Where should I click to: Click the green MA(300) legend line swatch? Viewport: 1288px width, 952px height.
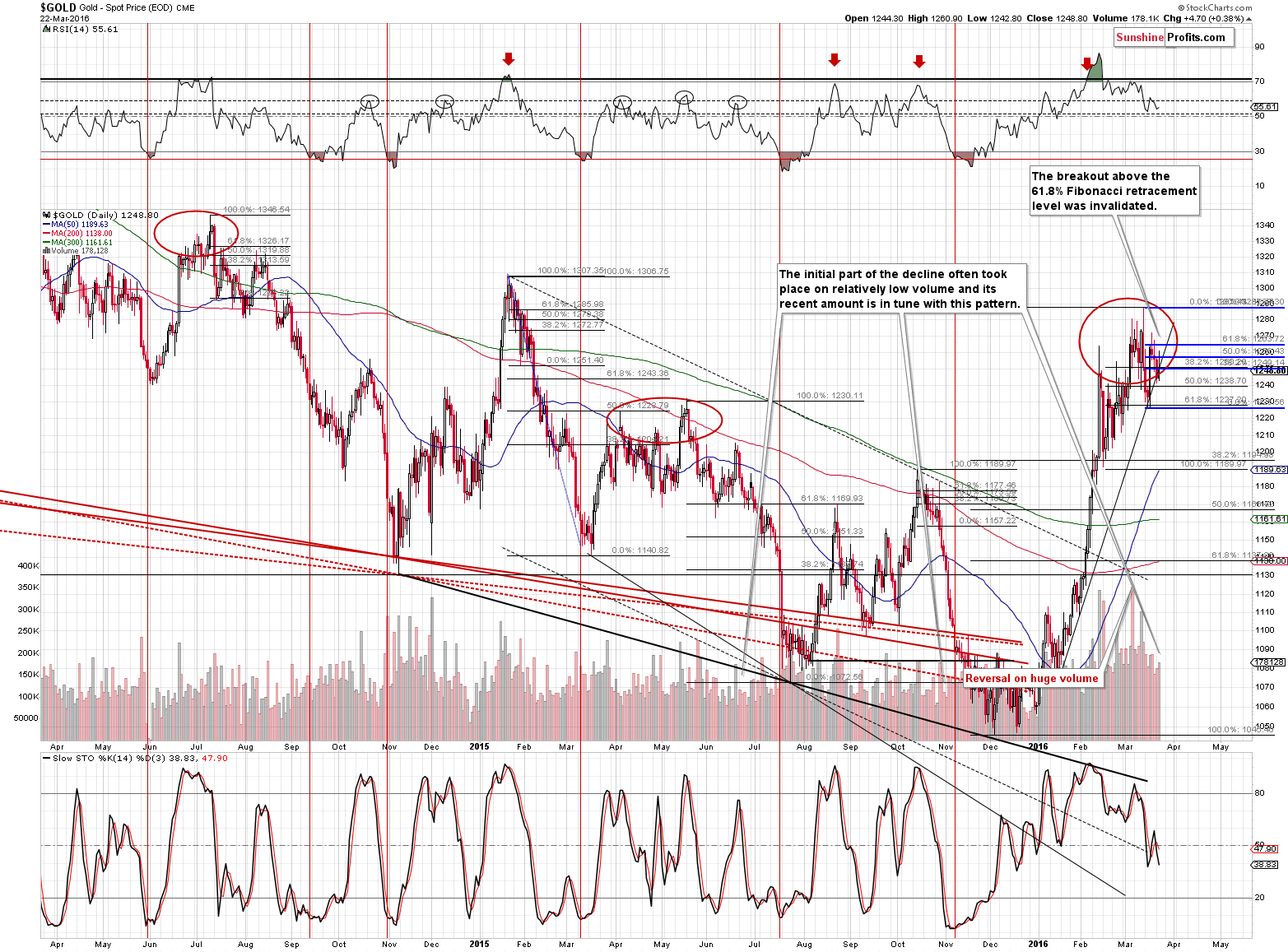point(46,243)
